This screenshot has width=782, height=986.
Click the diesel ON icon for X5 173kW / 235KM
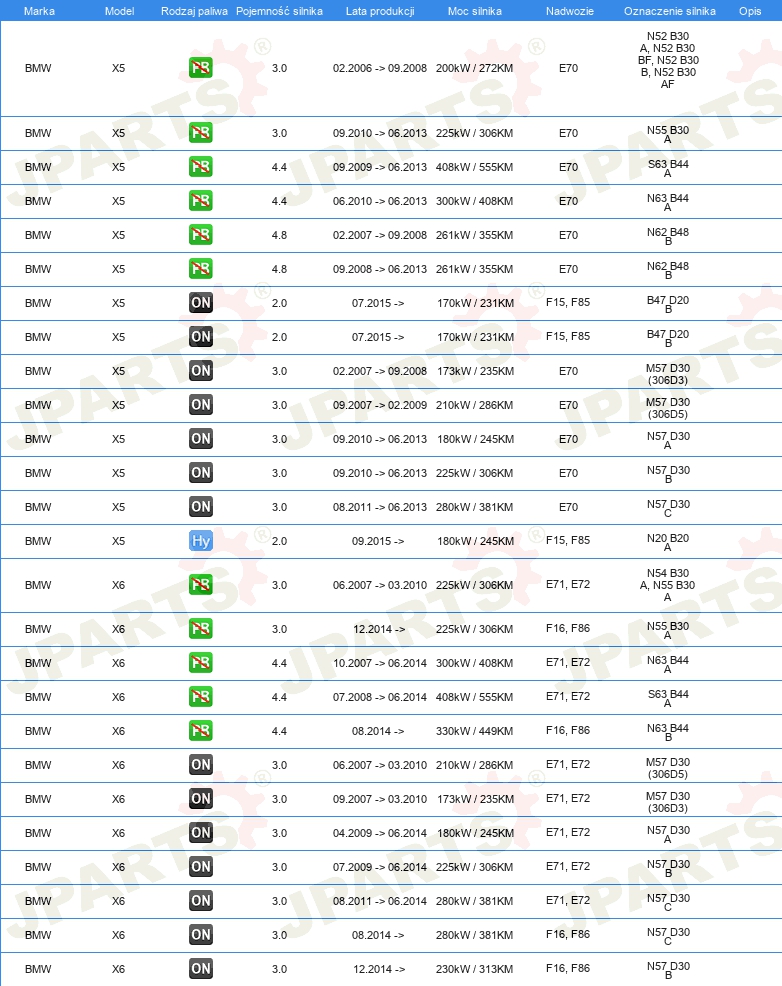(x=201, y=370)
